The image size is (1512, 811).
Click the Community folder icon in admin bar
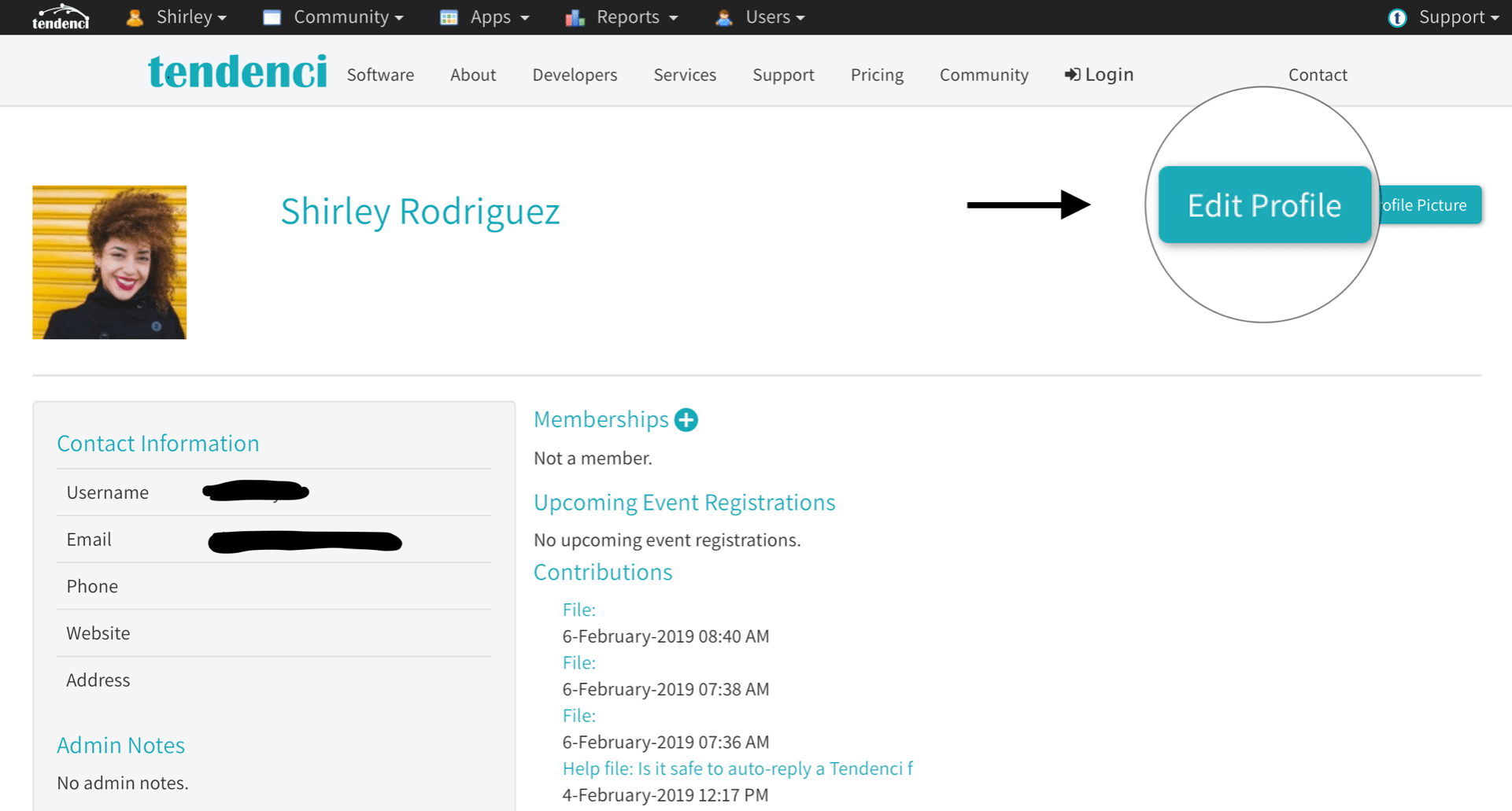(x=272, y=17)
